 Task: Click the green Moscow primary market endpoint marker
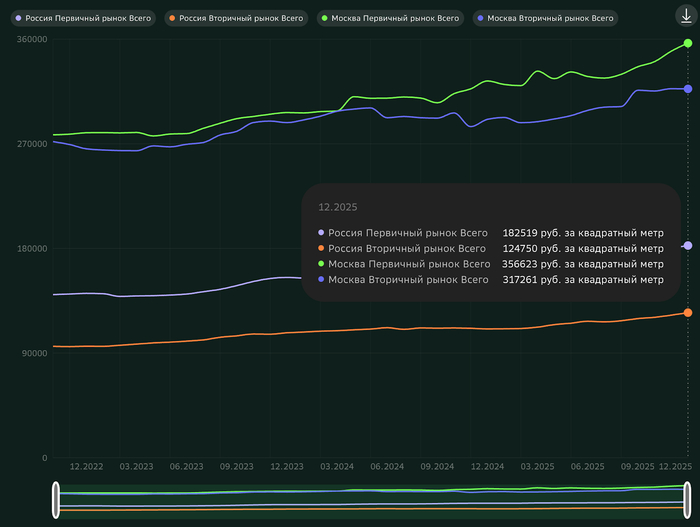(688, 43)
